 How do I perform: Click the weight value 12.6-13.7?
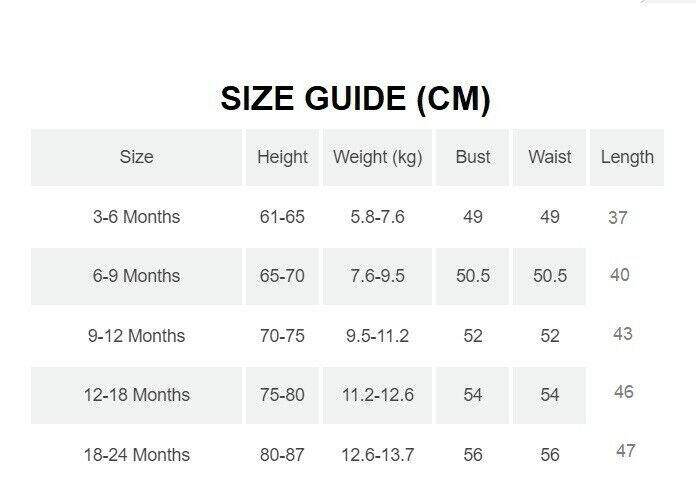pyautogui.click(x=377, y=455)
